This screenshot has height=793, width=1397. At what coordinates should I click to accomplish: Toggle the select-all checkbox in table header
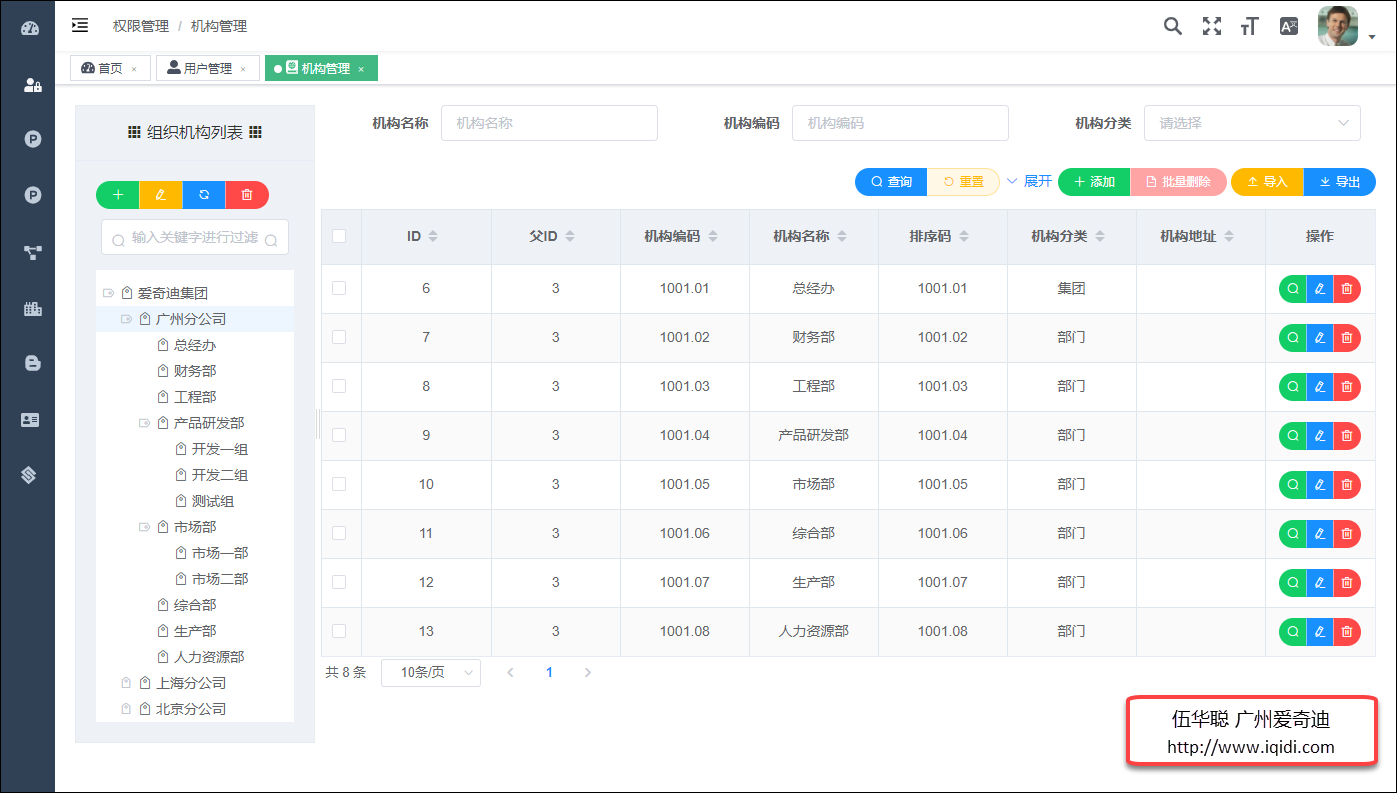[339, 236]
